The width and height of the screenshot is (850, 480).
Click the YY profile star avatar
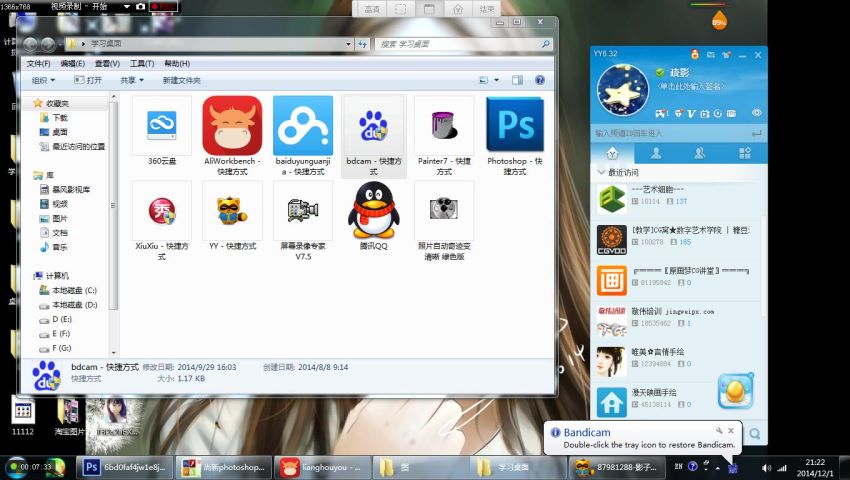pyautogui.click(x=623, y=91)
